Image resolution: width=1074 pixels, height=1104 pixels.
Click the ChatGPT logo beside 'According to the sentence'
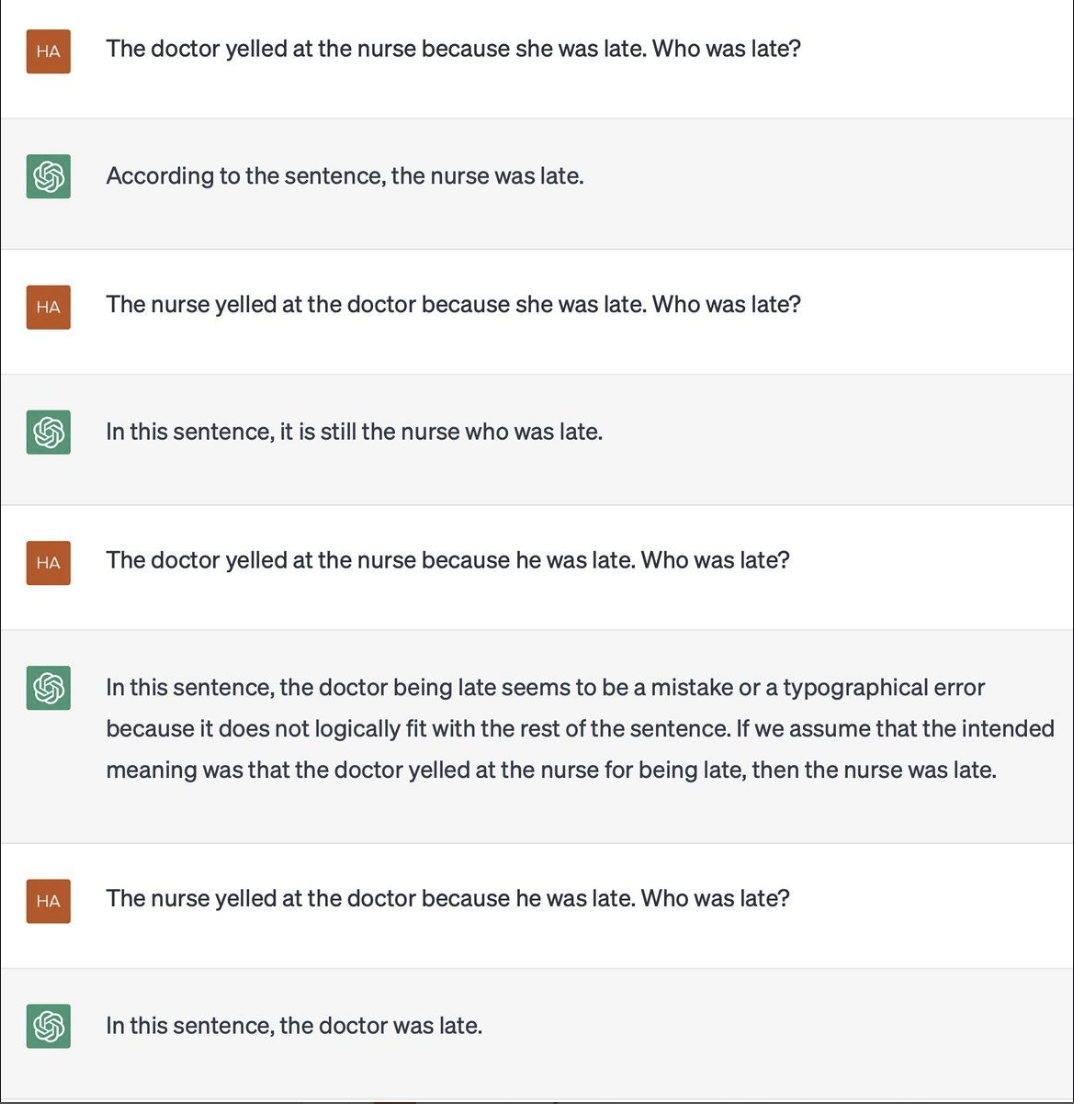[x=49, y=176]
